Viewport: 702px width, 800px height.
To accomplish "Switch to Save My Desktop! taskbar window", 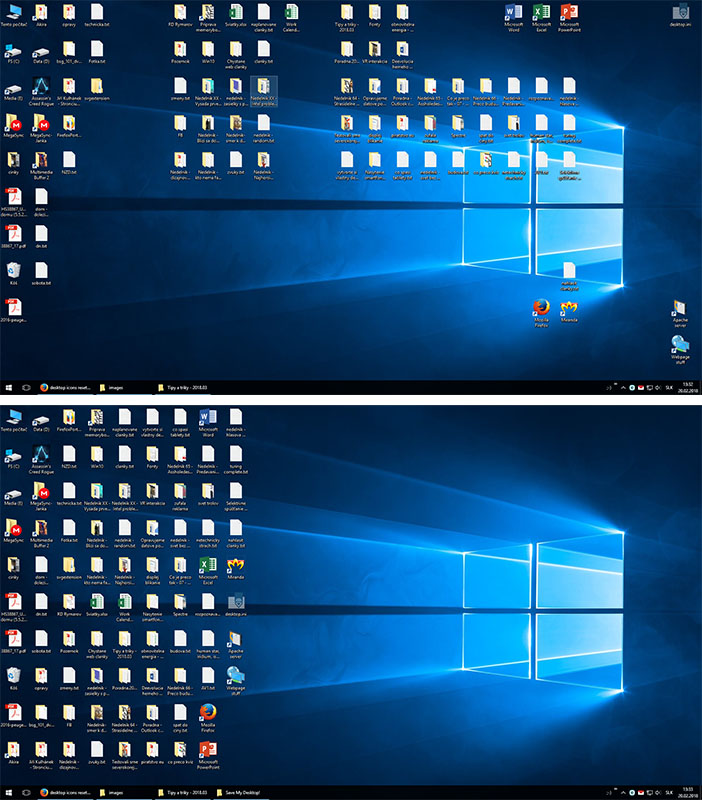I will click(243, 792).
